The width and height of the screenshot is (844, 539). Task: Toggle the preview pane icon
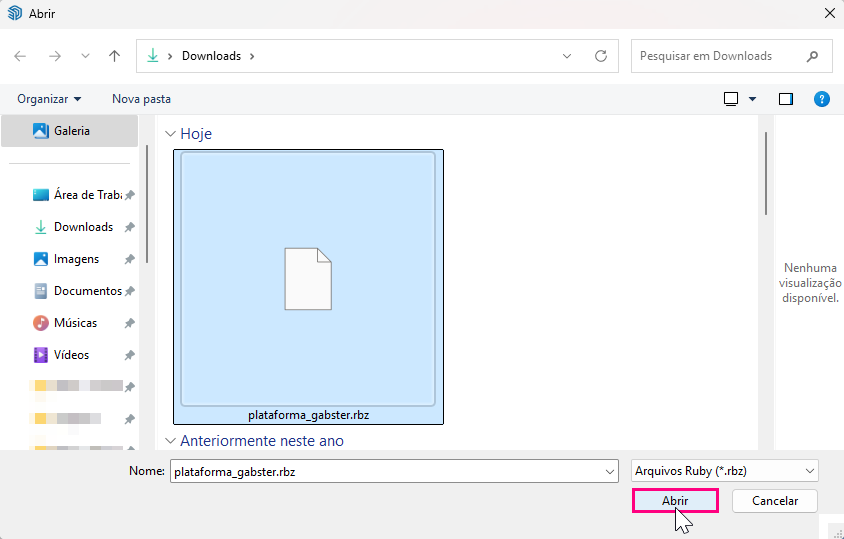click(x=786, y=99)
